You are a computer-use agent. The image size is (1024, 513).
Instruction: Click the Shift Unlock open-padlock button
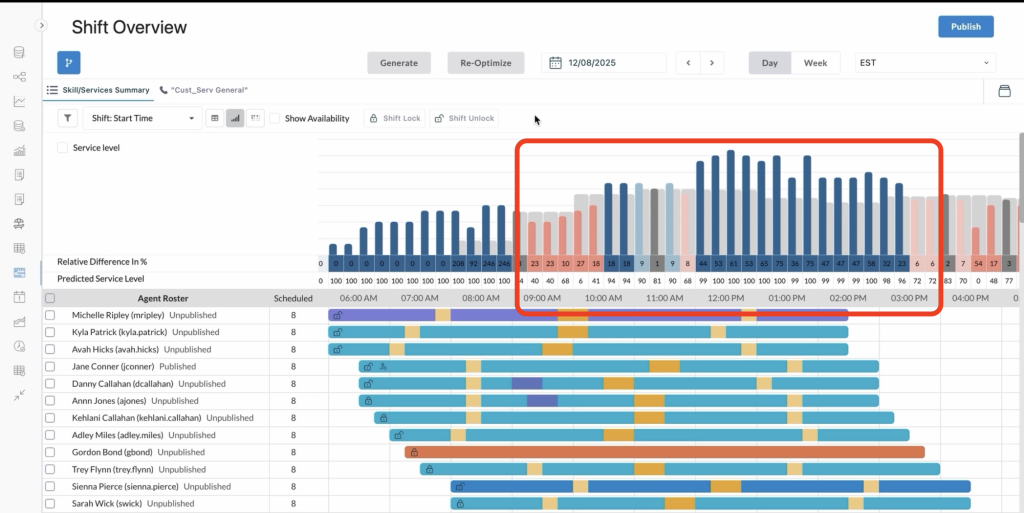click(x=463, y=118)
